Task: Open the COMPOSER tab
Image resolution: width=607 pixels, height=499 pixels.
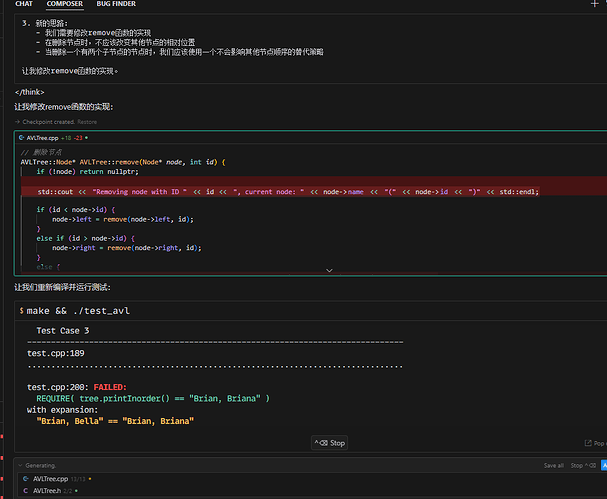Action: tap(65, 4)
